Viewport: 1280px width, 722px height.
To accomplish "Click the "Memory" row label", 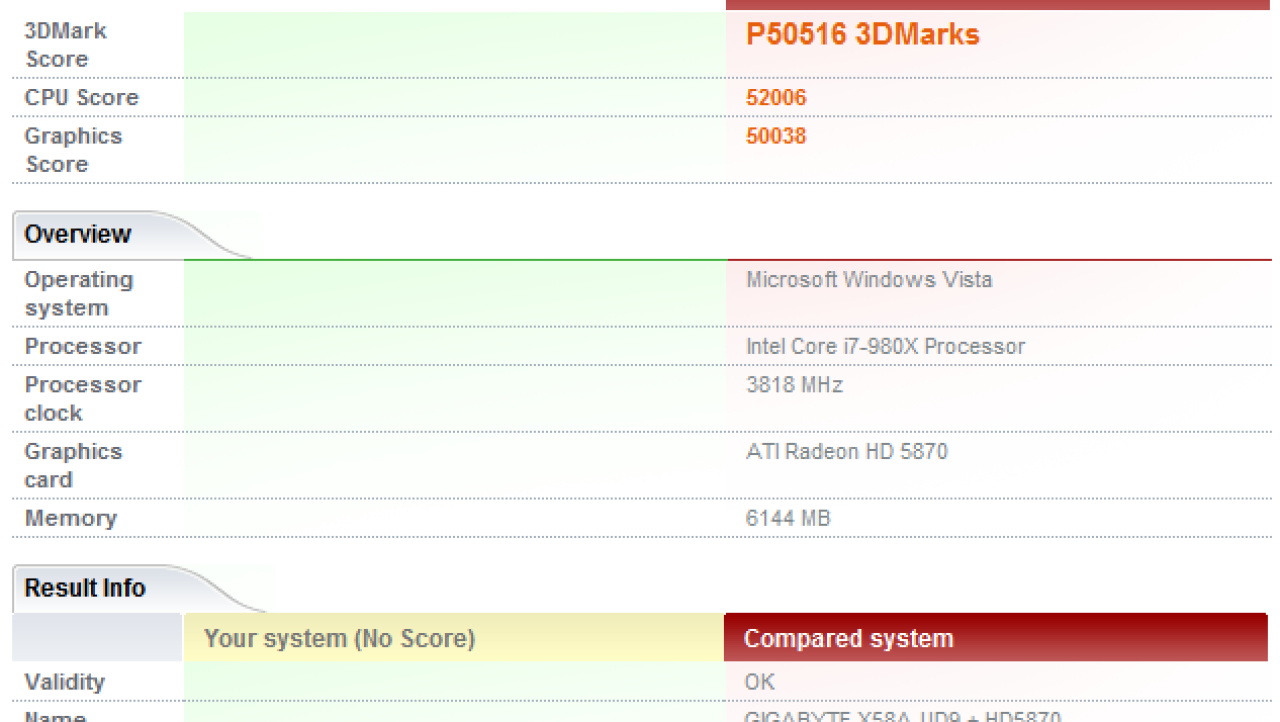I will 71,518.
